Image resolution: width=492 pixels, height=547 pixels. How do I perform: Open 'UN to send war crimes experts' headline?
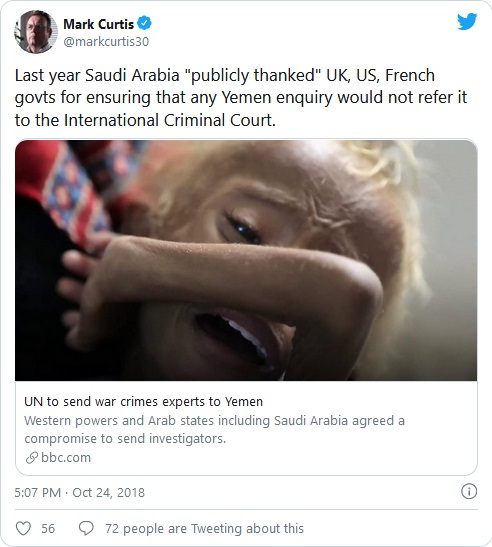[143, 402]
